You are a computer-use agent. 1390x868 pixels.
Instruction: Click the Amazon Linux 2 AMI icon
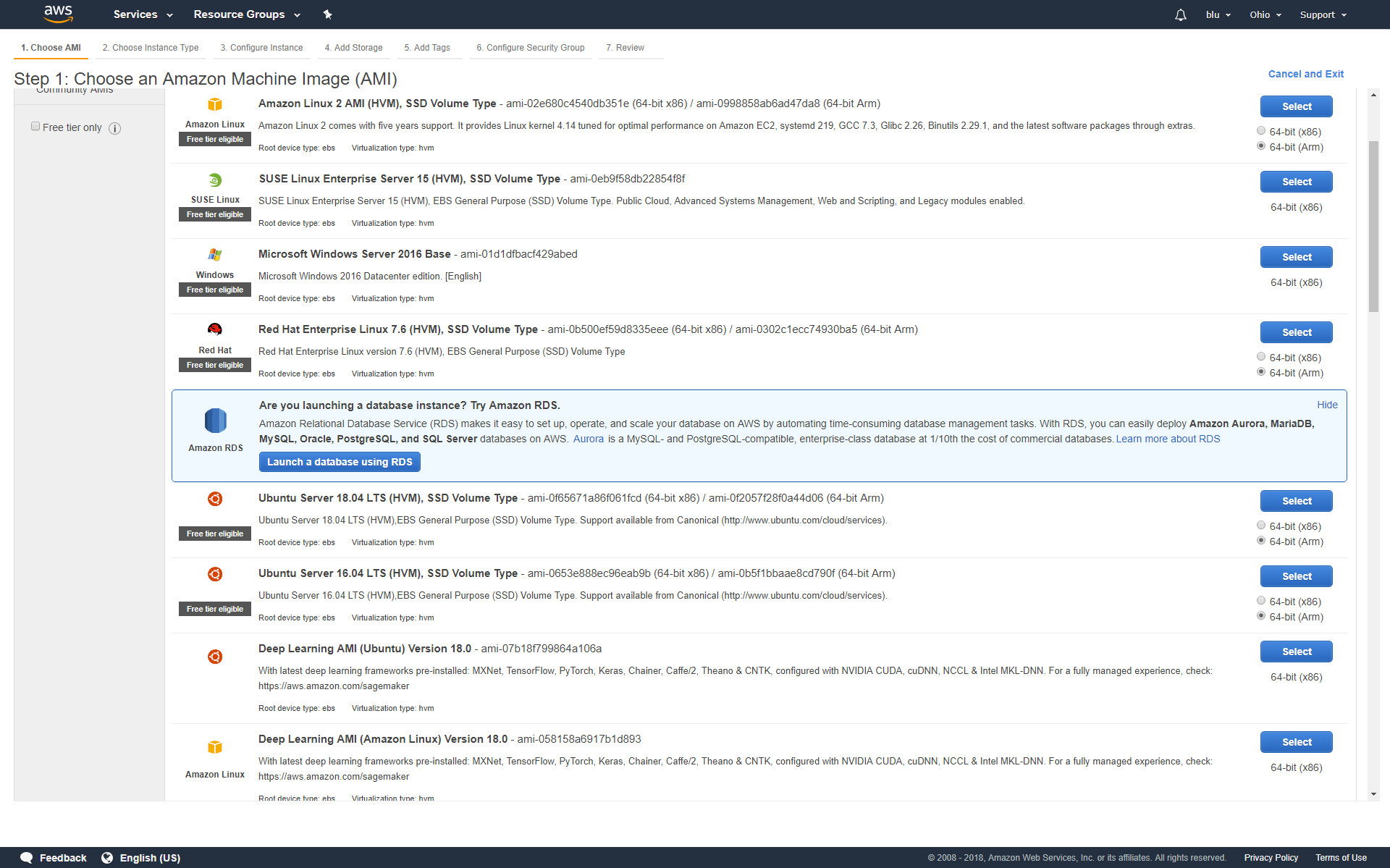pyautogui.click(x=215, y=104)
